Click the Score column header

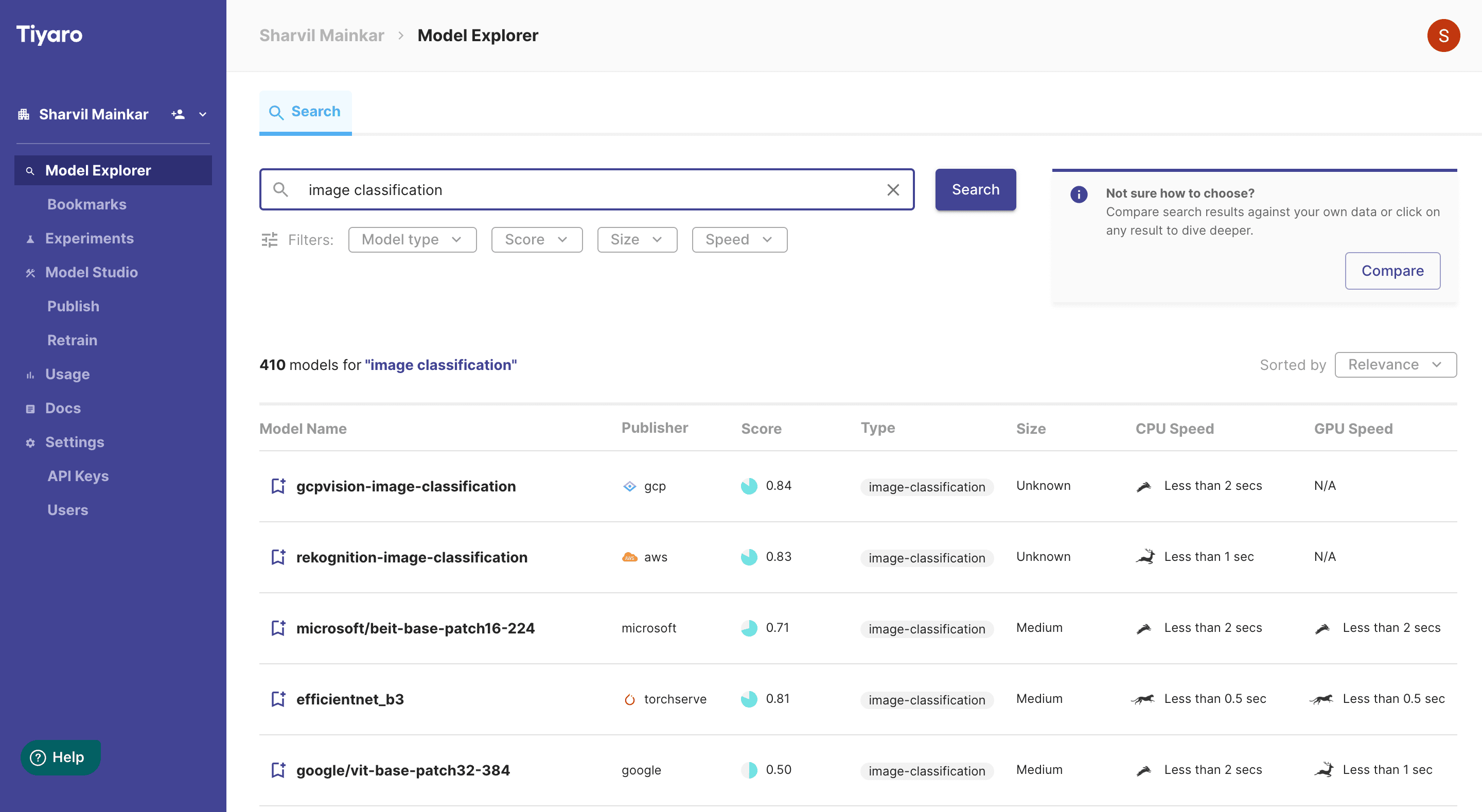[x=761, y=429]
